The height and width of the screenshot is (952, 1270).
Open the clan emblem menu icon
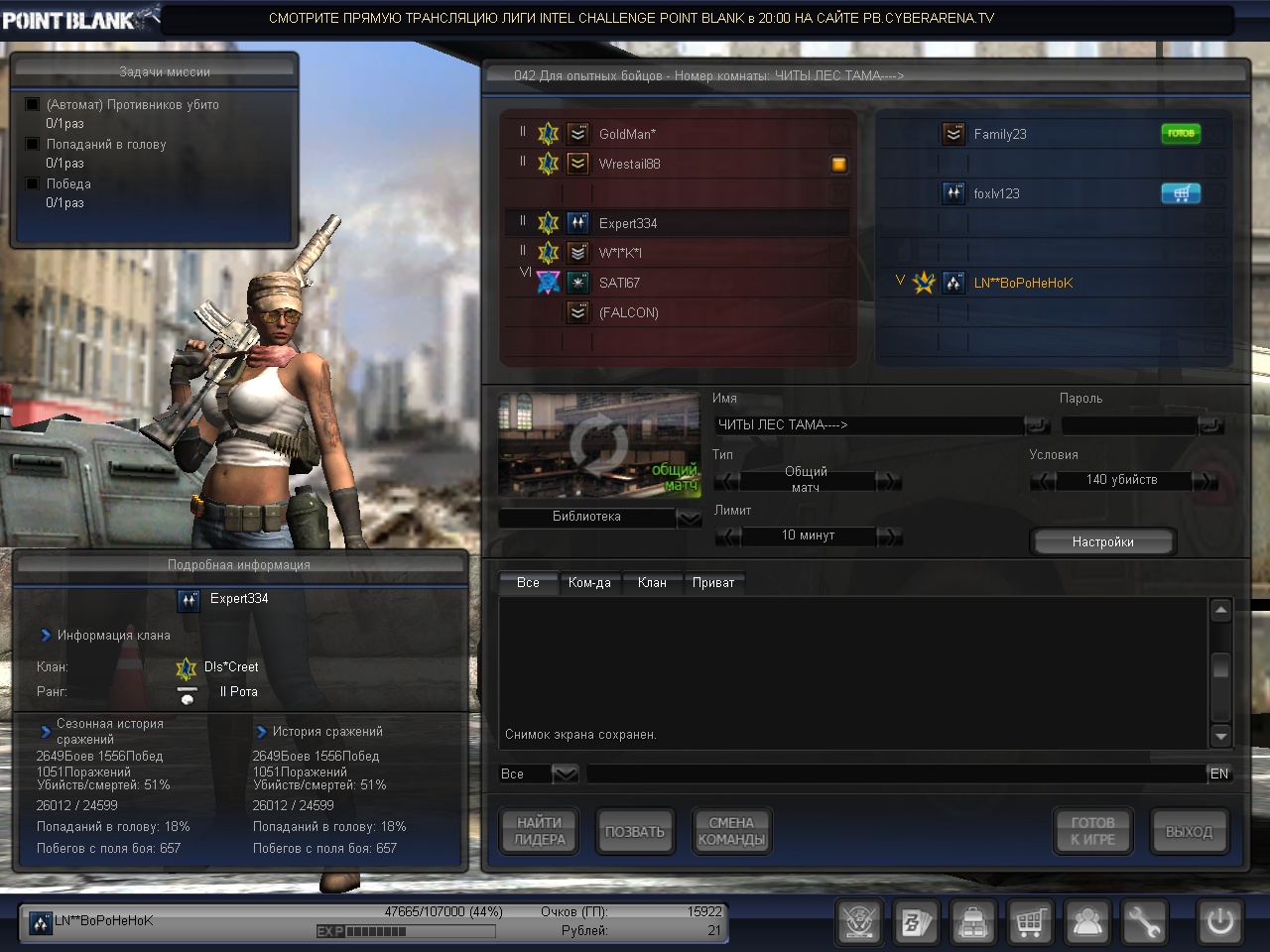[x=858, y=923]
